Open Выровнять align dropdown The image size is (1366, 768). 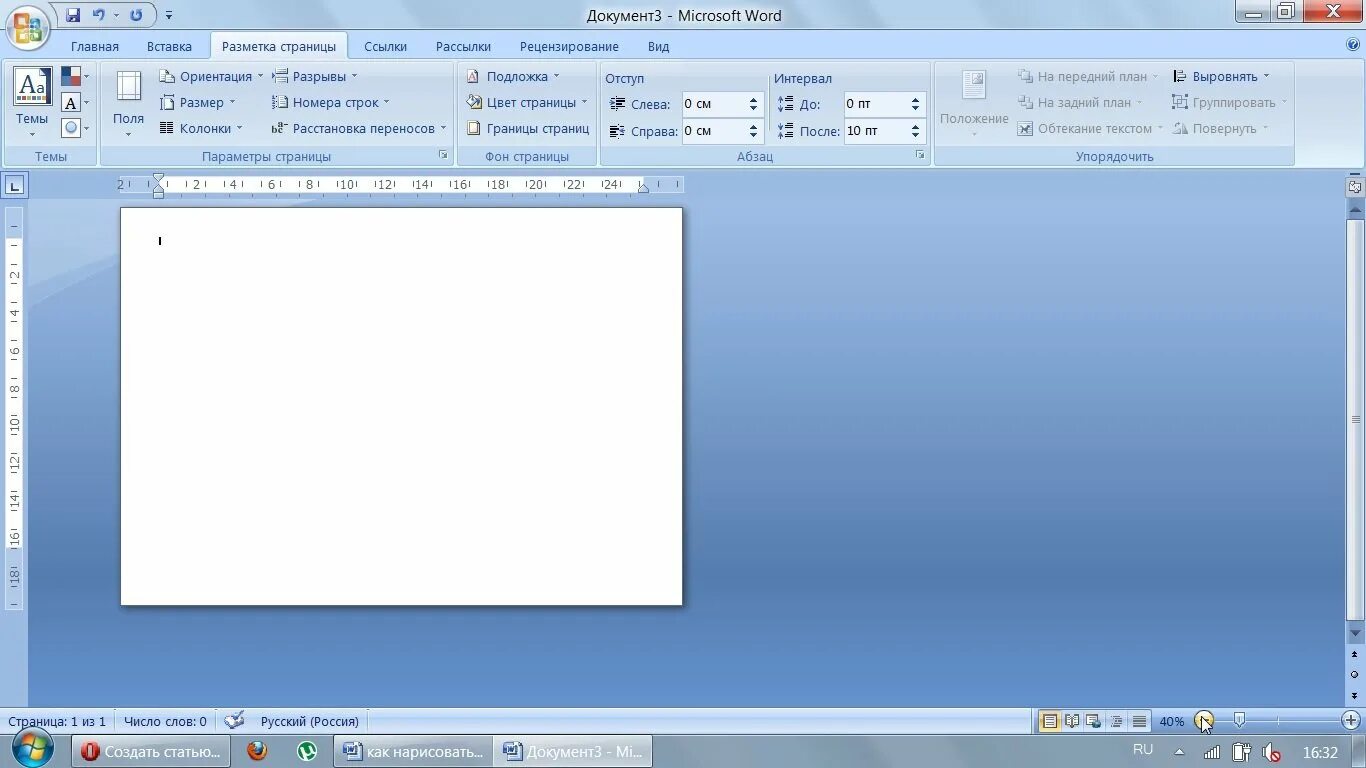coord(1221,76)
